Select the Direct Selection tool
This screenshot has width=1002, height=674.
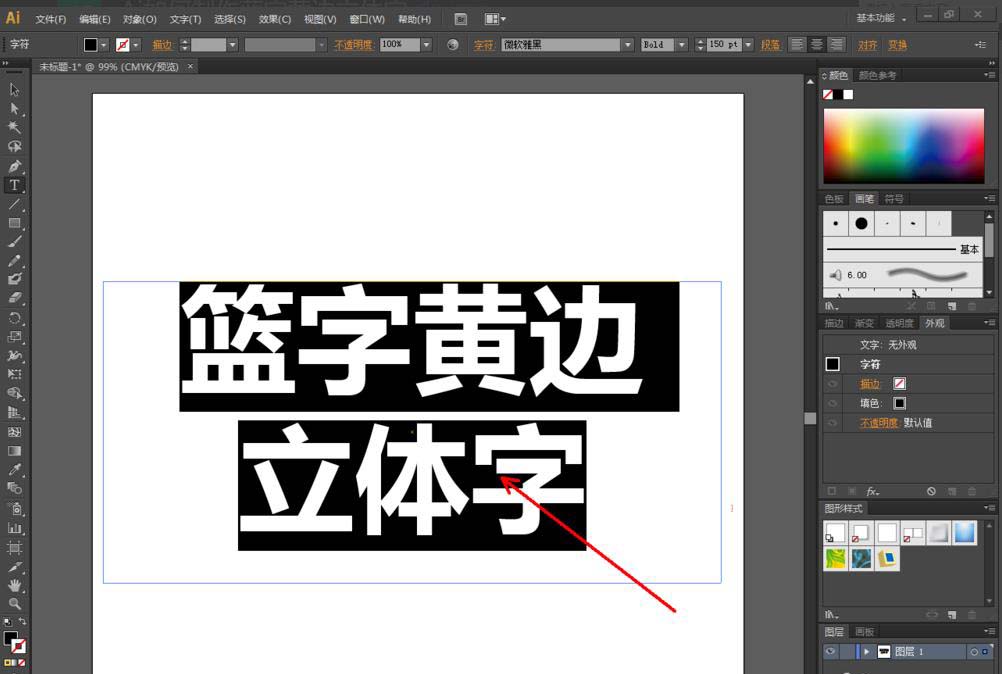tap(14, 109)
